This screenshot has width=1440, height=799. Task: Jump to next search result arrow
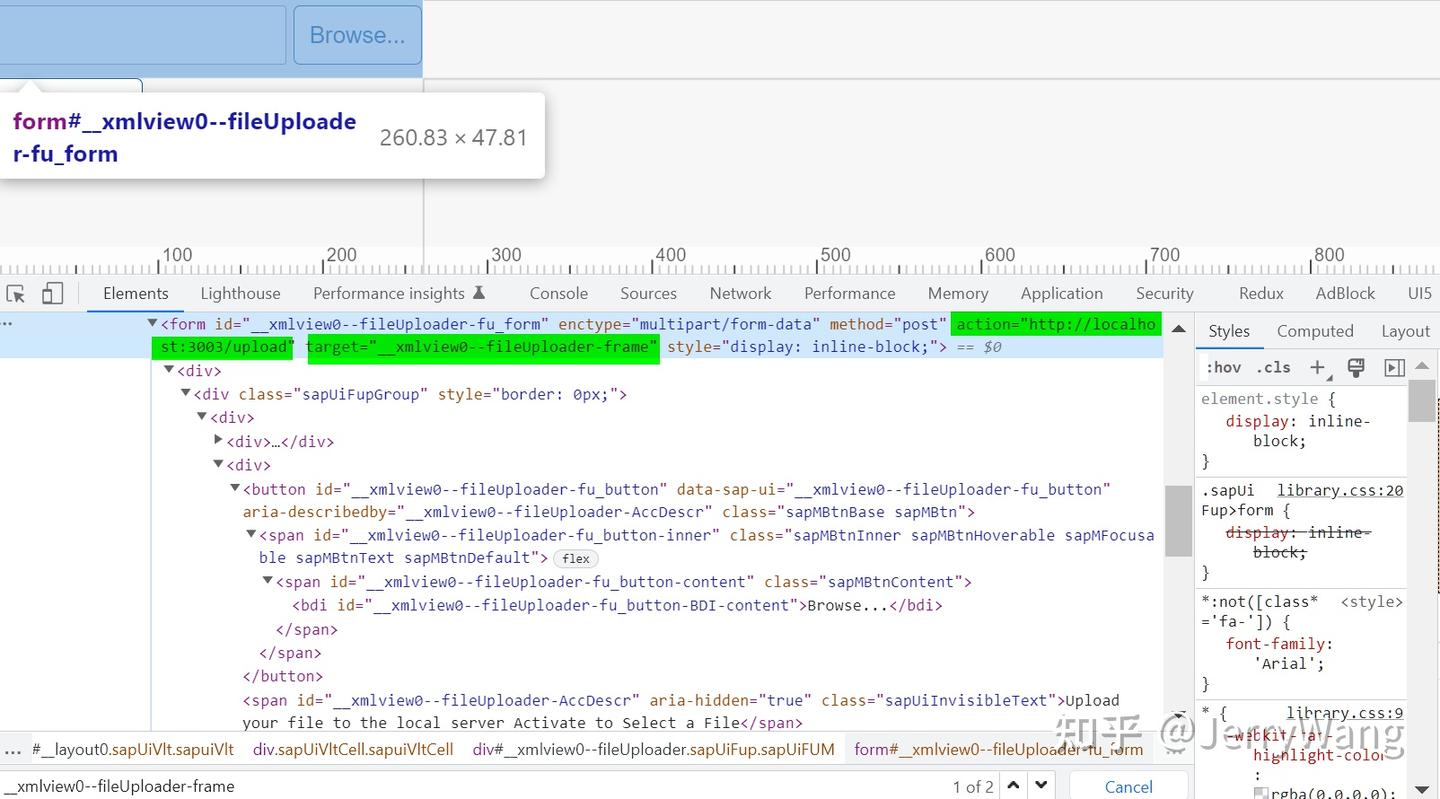[1041, 786]
